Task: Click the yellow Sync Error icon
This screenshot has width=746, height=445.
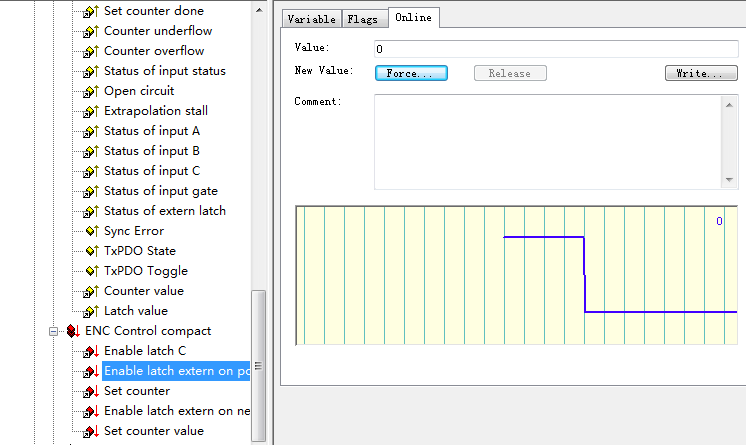Action: [92, 231]
